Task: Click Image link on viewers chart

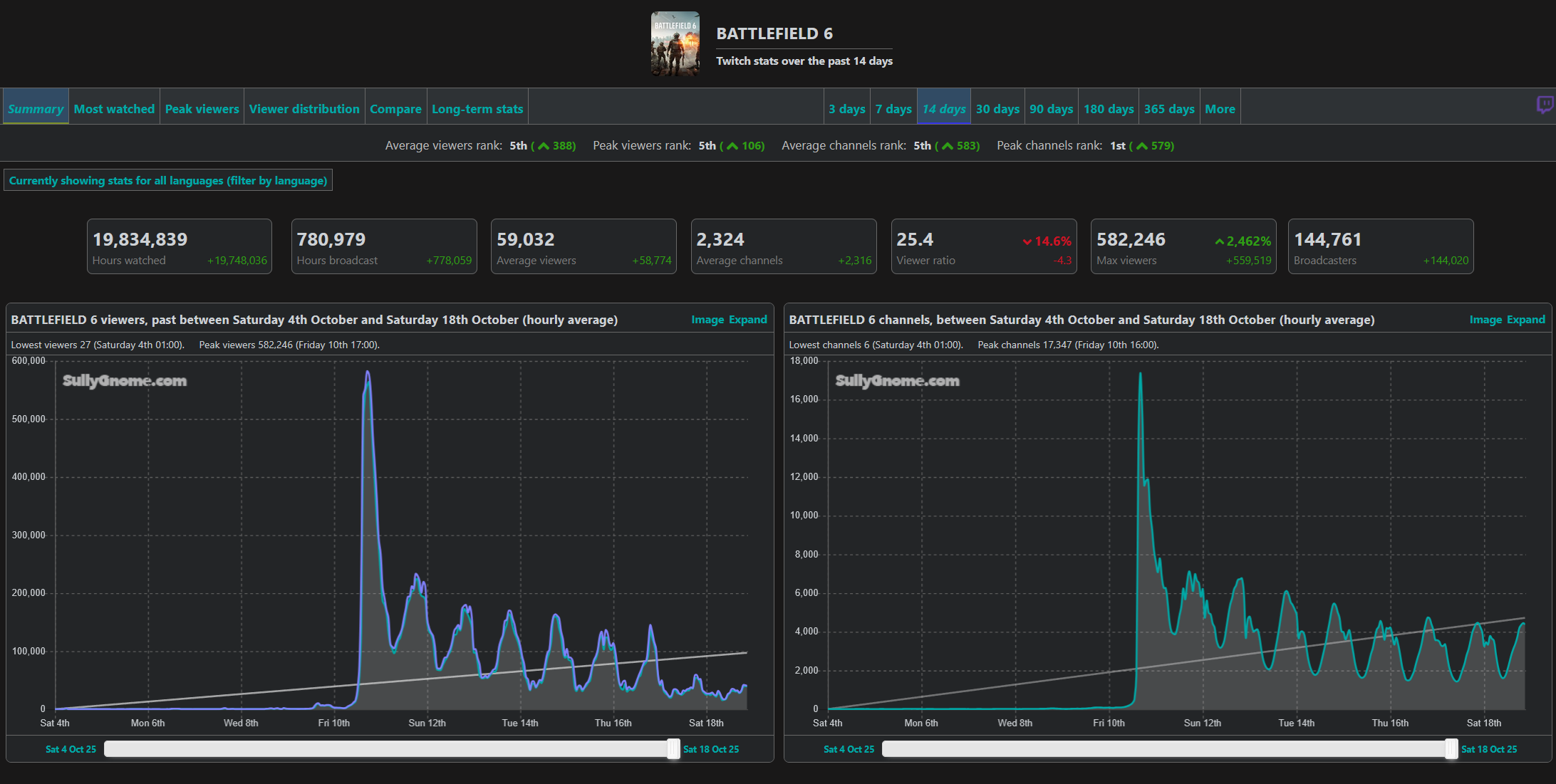Action: point(707,320)
